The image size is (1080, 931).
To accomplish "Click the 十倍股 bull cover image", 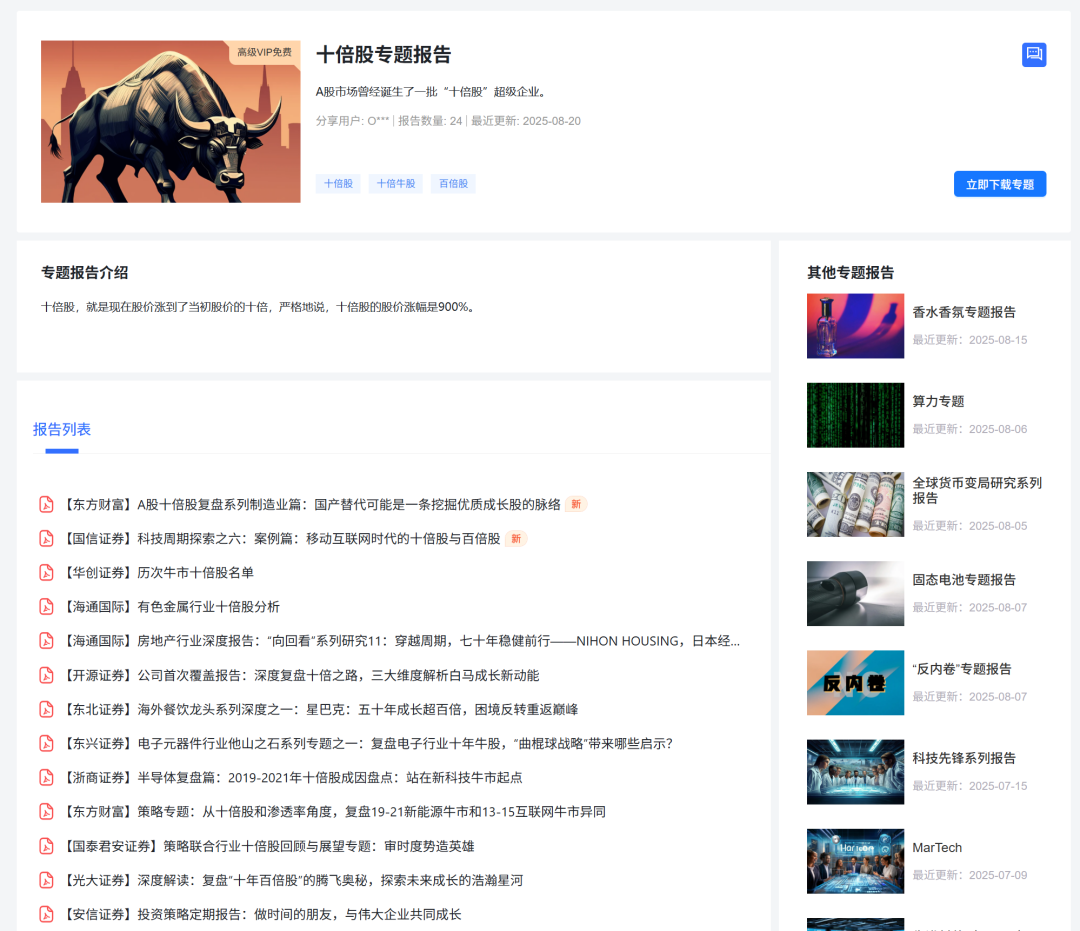I will pyautogui.click(x=171, y=122).
